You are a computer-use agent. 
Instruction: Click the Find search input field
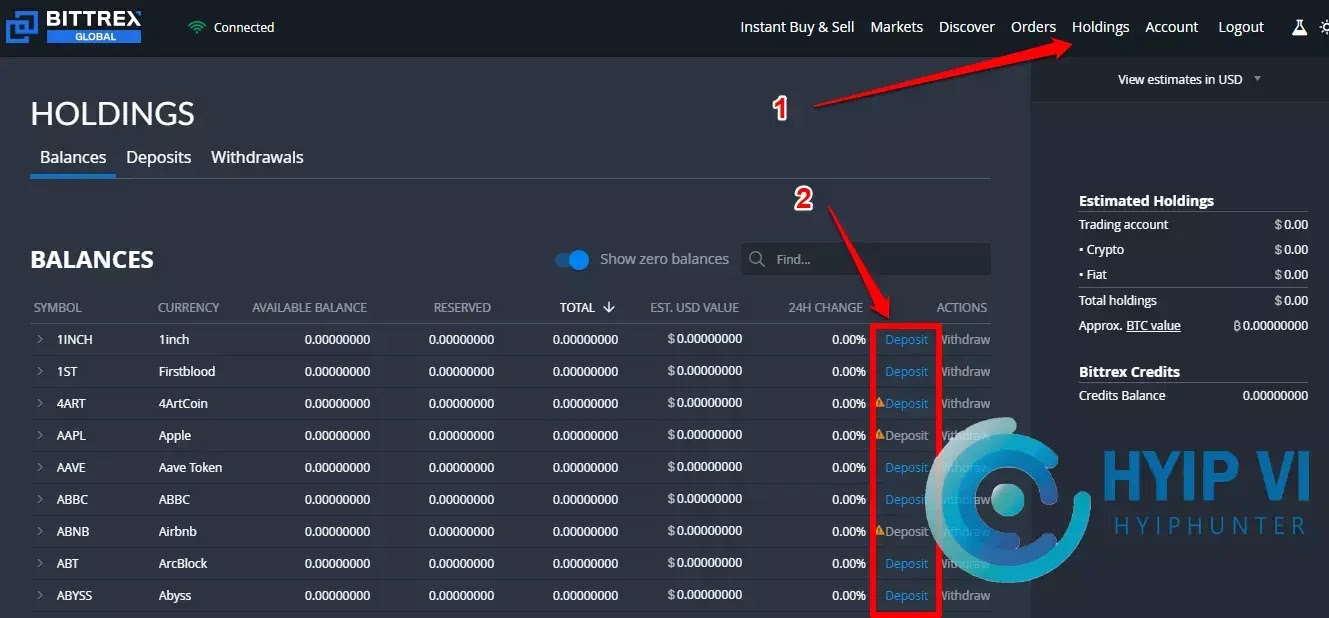point(866,259)
